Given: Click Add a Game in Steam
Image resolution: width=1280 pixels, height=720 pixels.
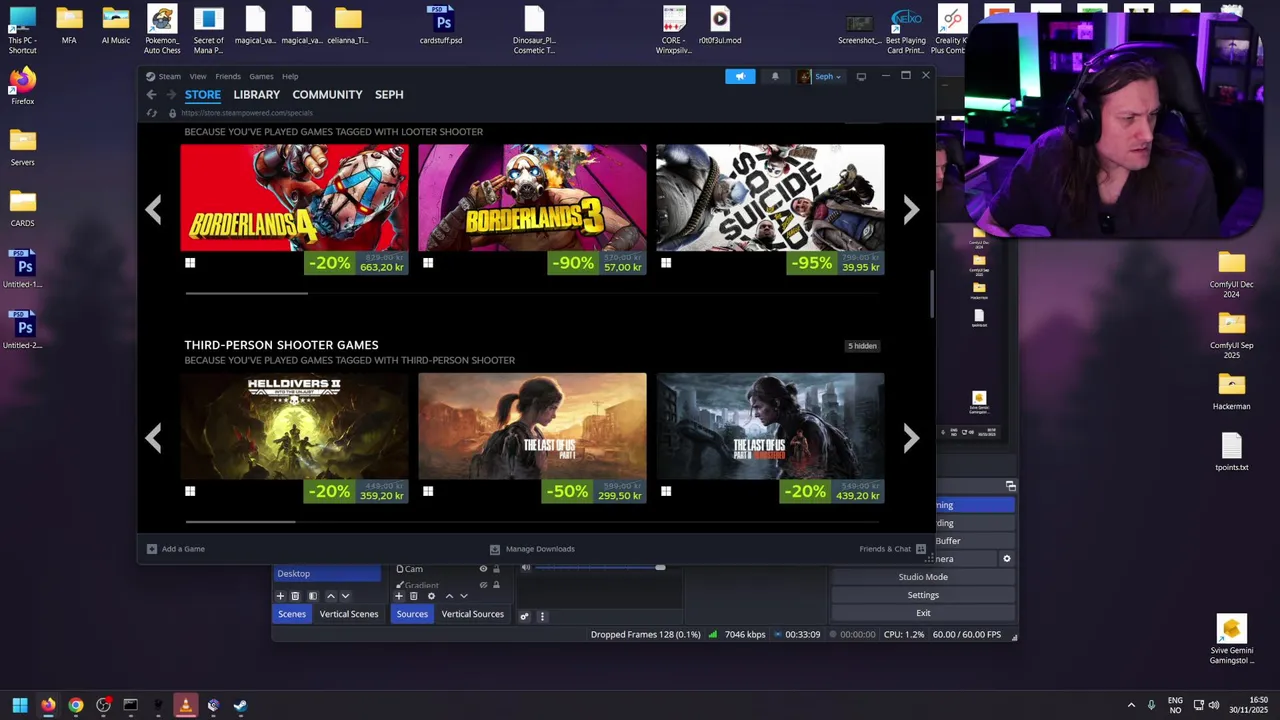Looking at the screenshot, I should tap(176, 549).
